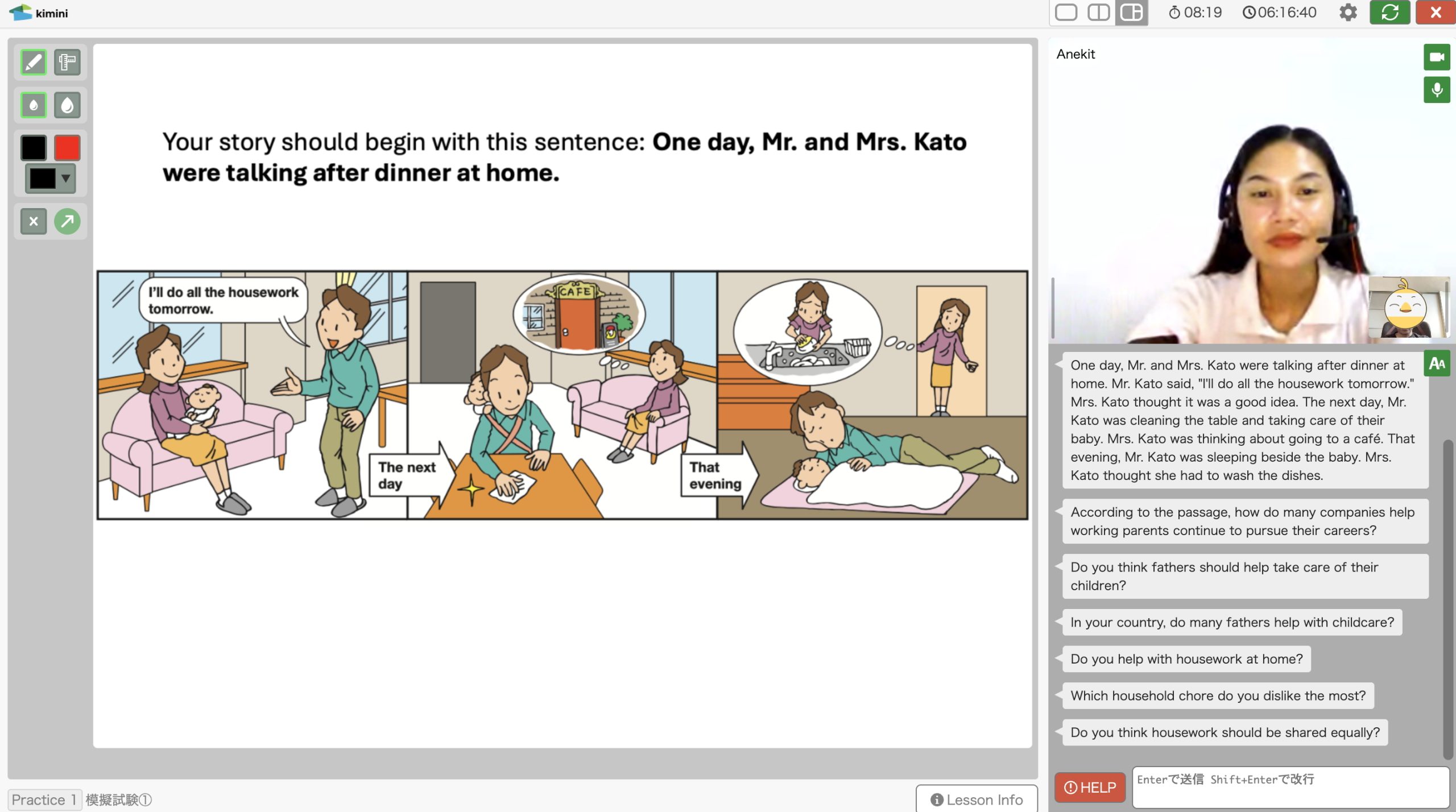The image size is (1456, 812).
Task: Open the settings gear
Action: point(1348,13)
